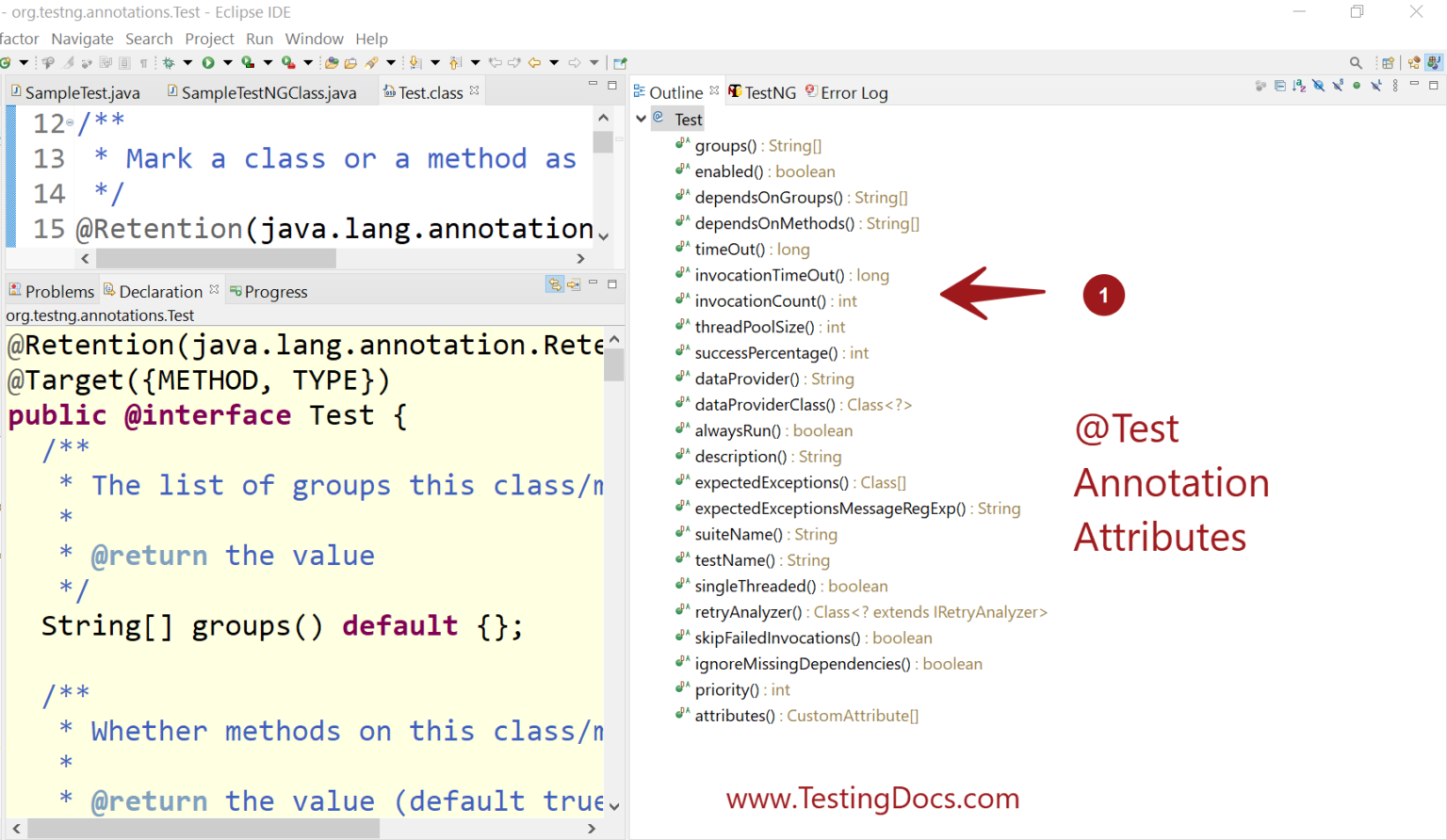
Task: Collapse the Test node in the Outline tree
Action: coord(642,119)
